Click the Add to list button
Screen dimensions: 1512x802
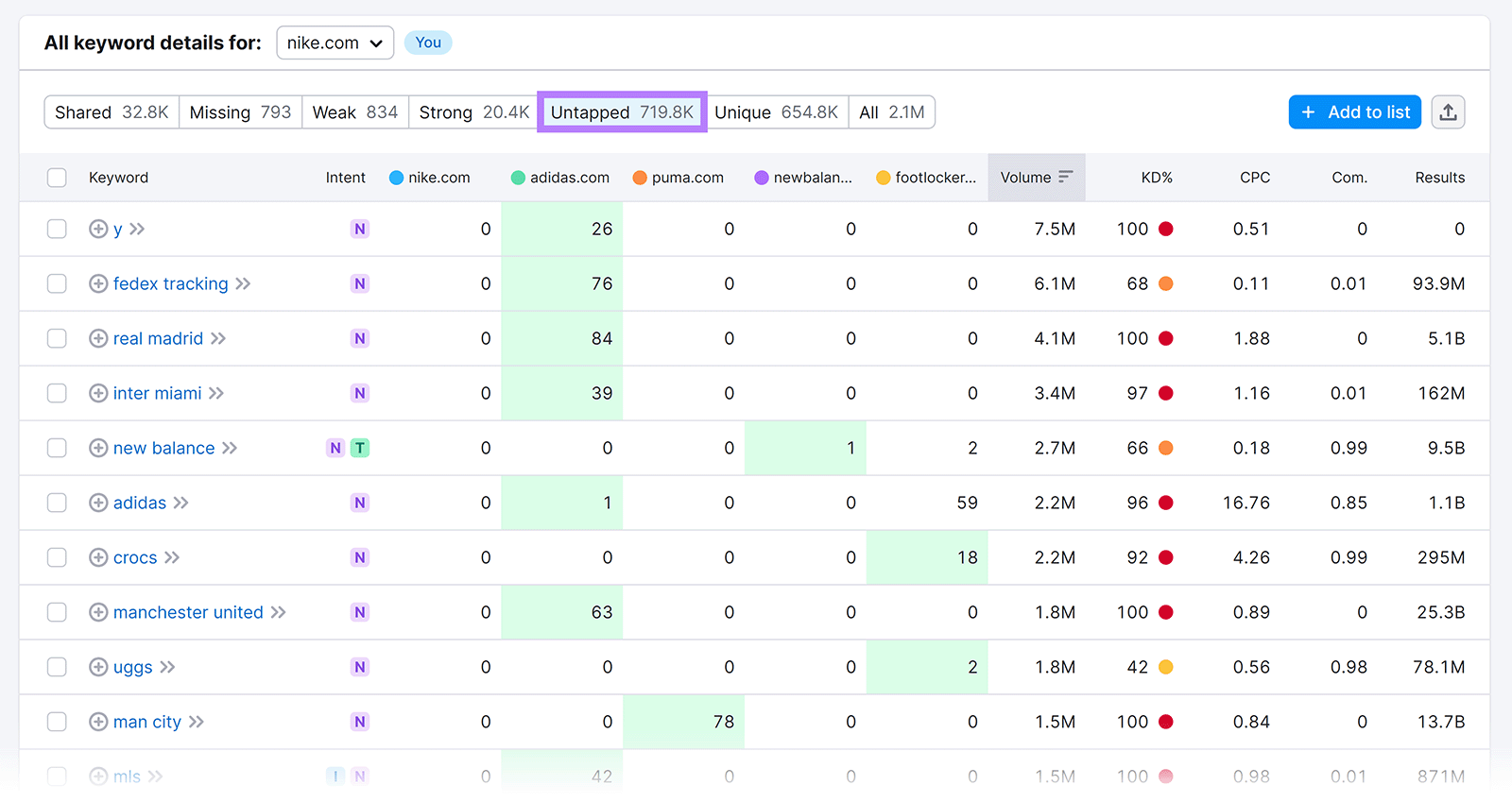tap(1354, 112)
